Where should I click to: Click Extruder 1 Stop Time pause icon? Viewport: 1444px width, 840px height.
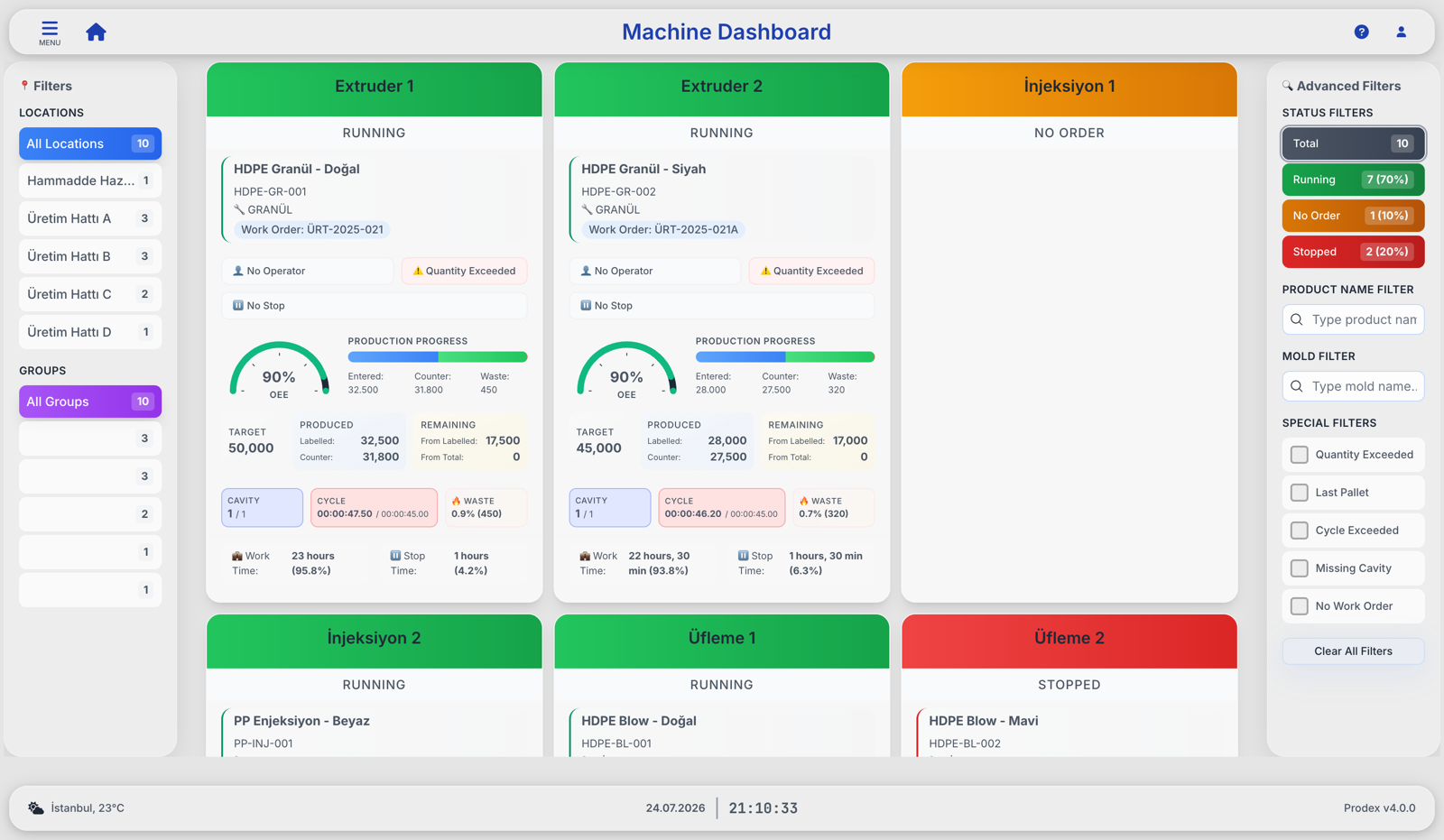click(x=395, y=556)
